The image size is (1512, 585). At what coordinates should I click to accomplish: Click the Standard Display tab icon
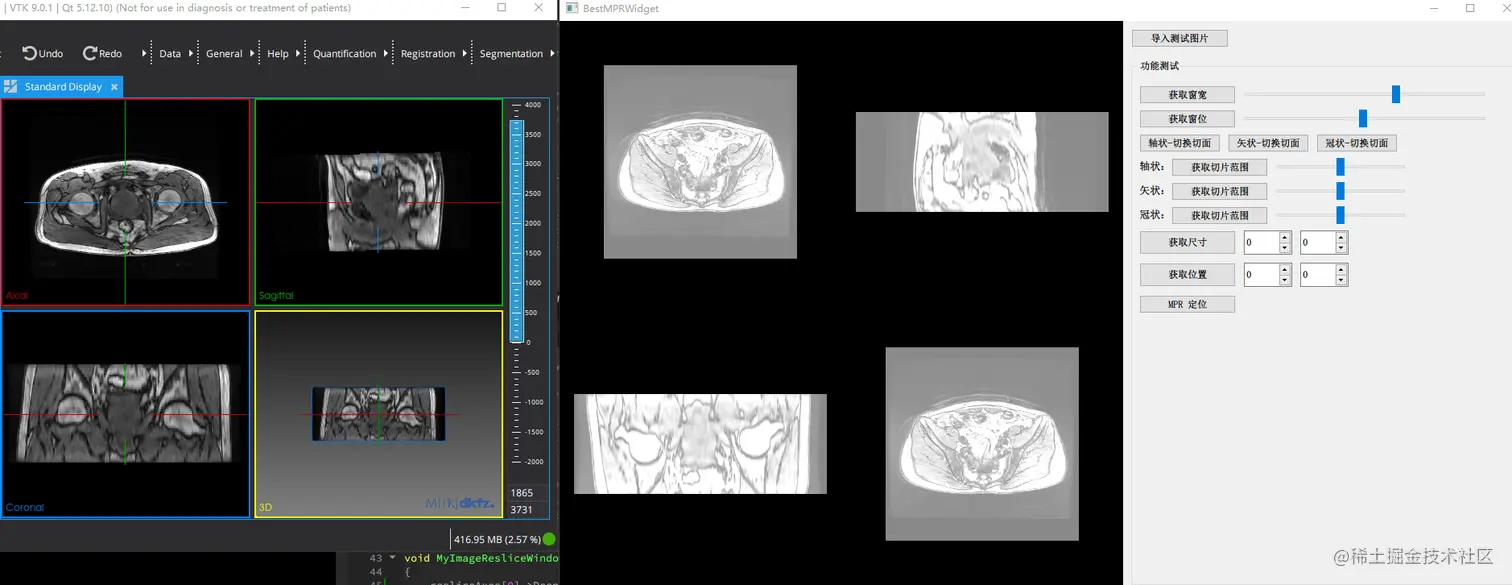[x=11, y=87]
